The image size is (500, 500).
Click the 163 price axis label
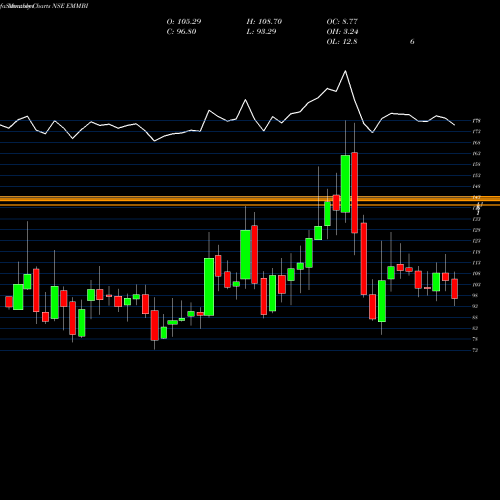[476, 154]
